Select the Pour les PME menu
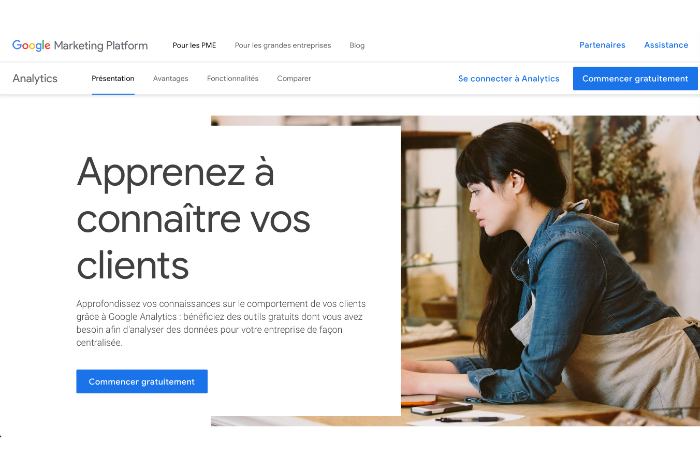This screenshot has height=467, width=700. point(194,45)
